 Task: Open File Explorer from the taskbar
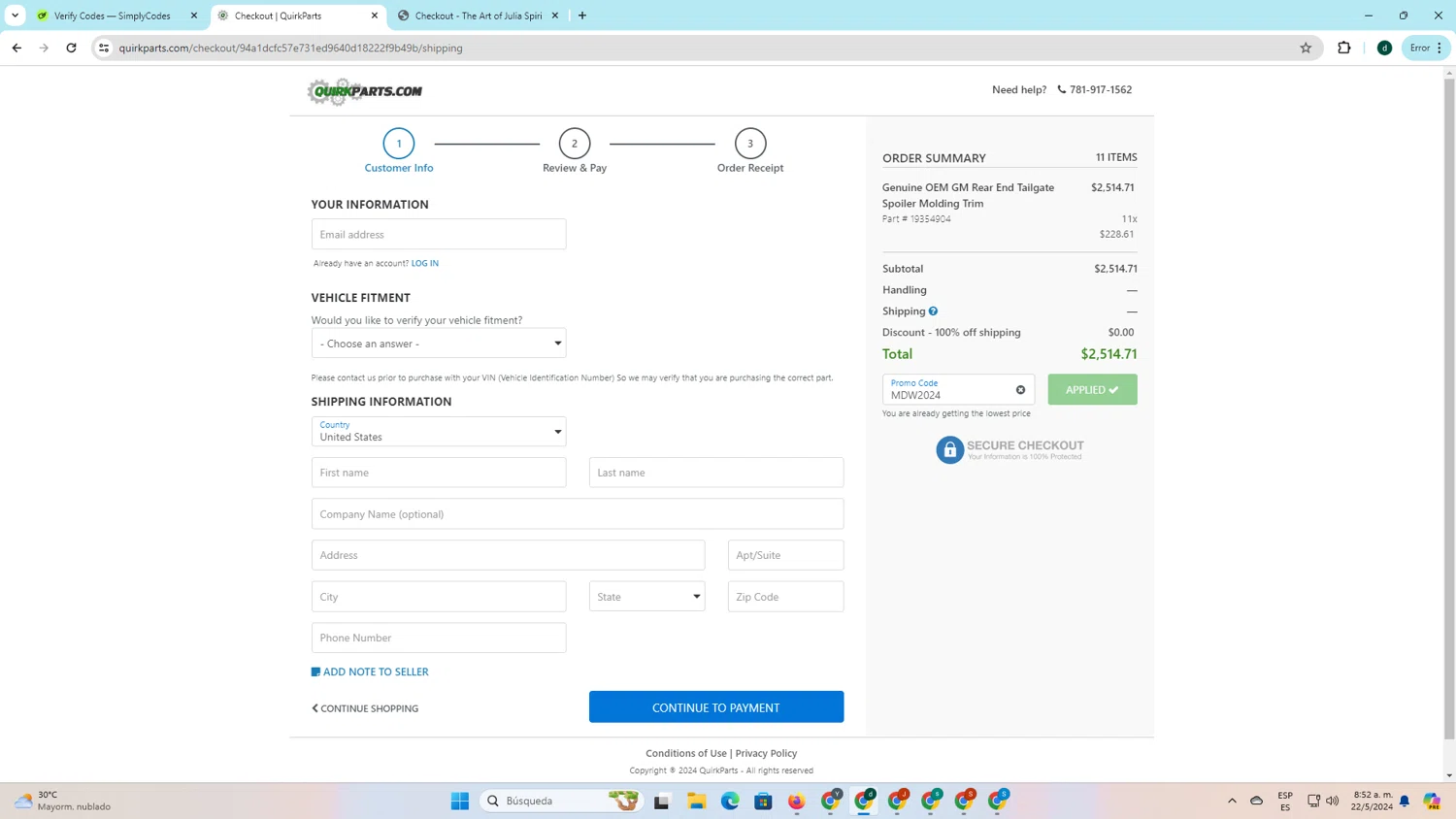point(696,801)
